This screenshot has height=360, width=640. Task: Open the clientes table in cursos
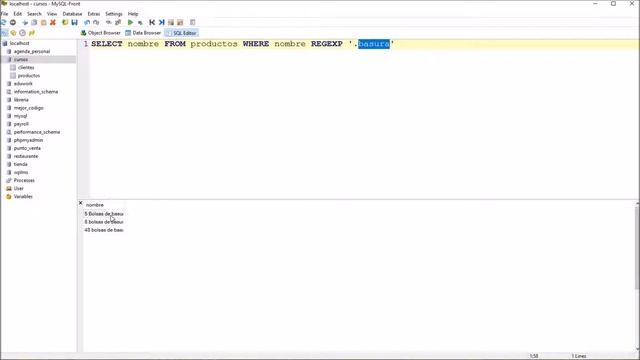pos(26,68)
